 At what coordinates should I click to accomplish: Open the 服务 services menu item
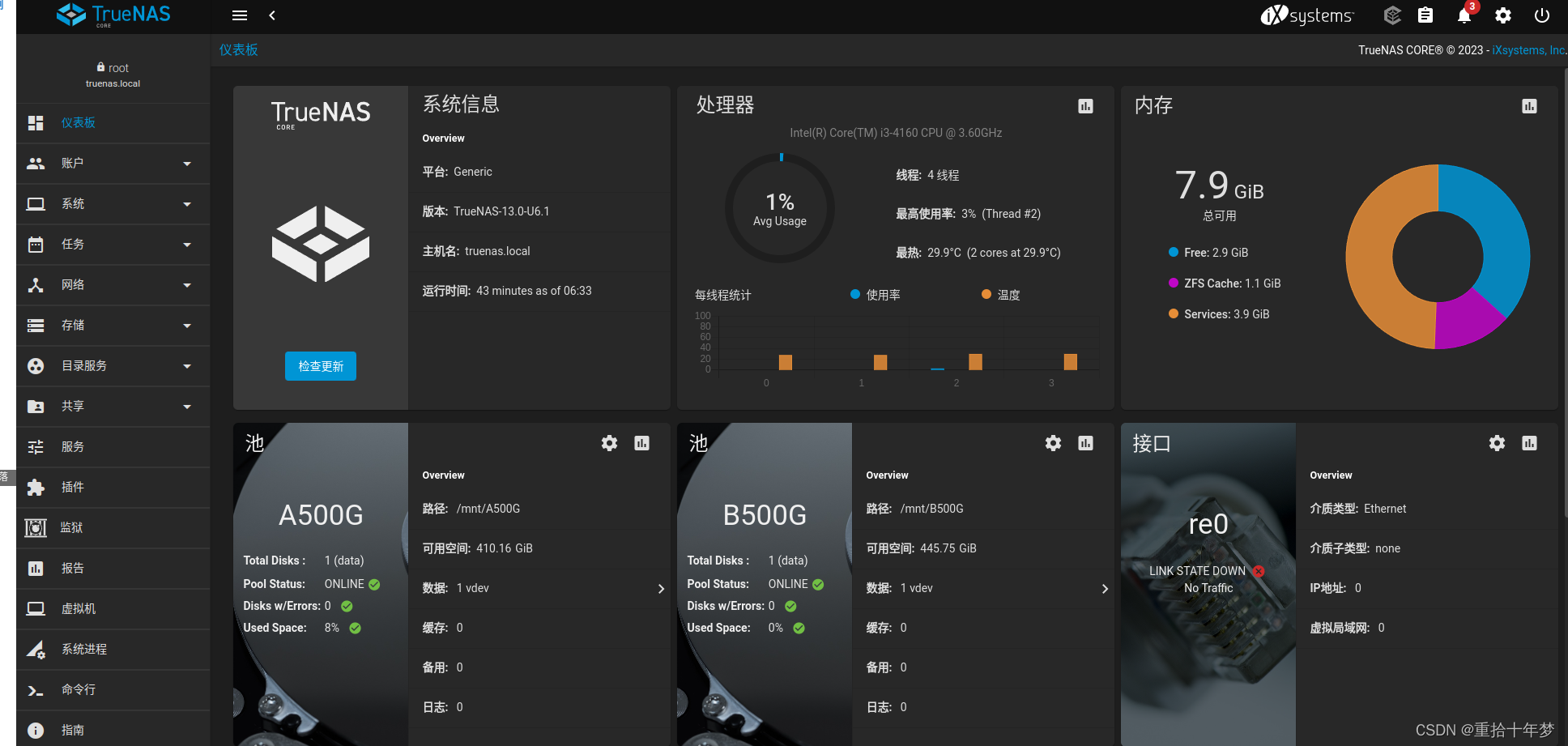pos(113,447)
